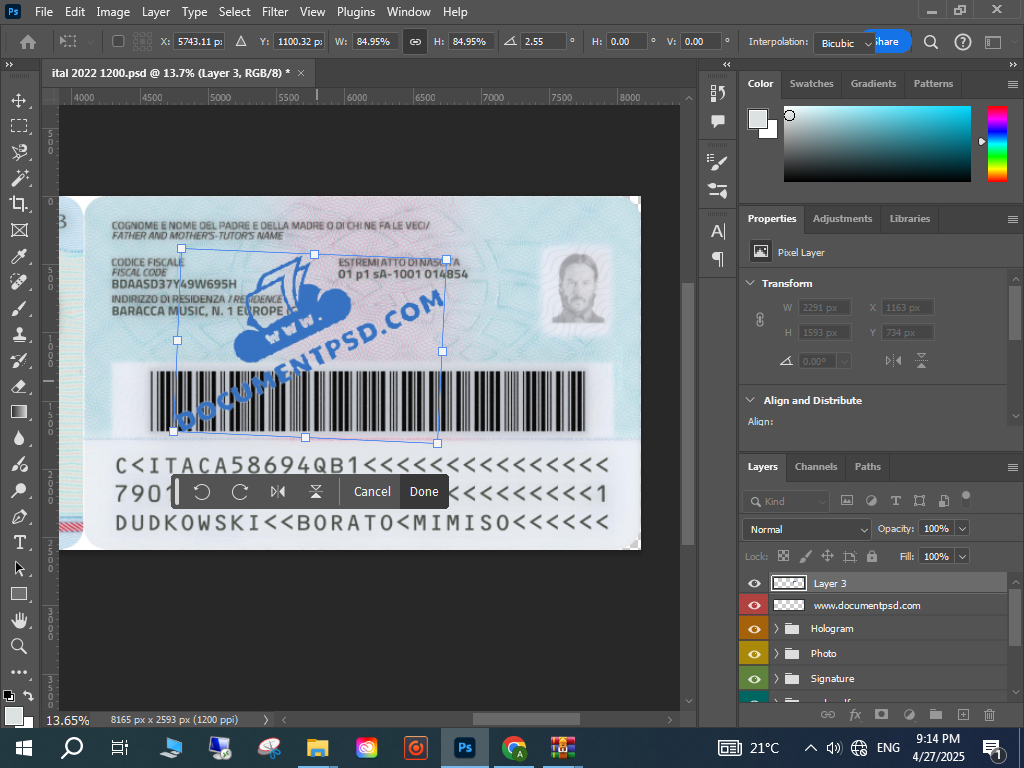The height and width of the screenshot is (768, 1024).
Task: Select the Spot Healing Brush tool
Action: coord(19,282)
